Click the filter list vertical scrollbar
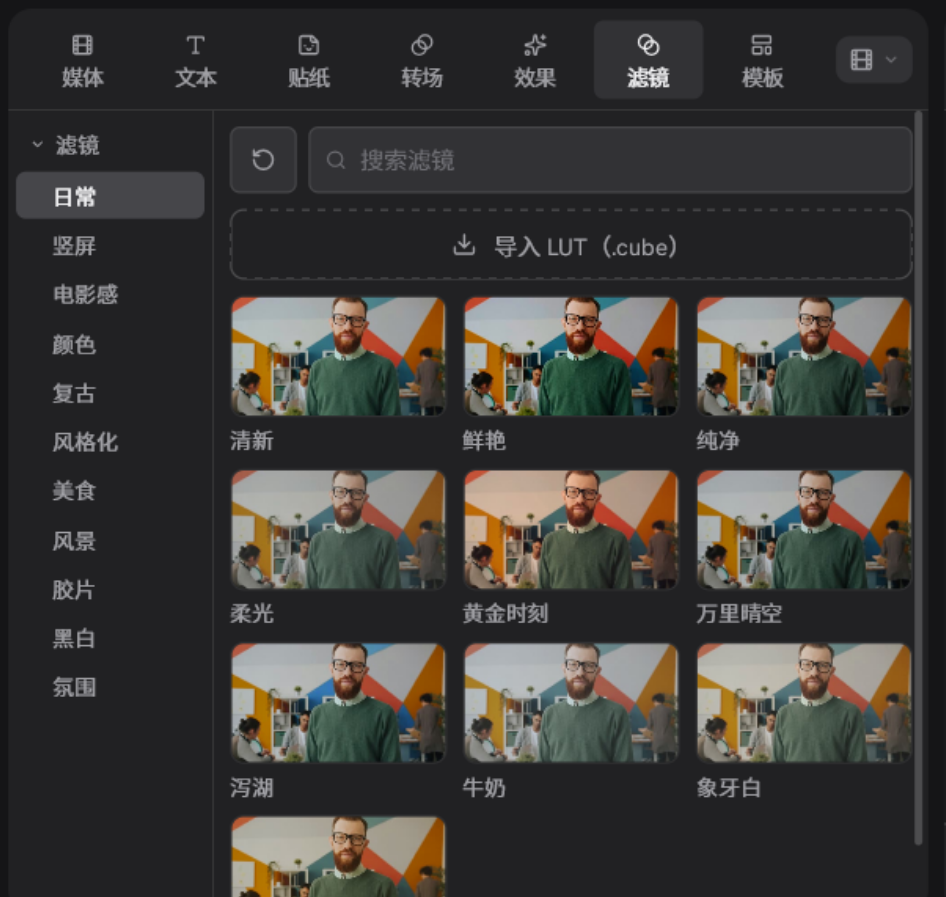 click(x=918, y=478)
